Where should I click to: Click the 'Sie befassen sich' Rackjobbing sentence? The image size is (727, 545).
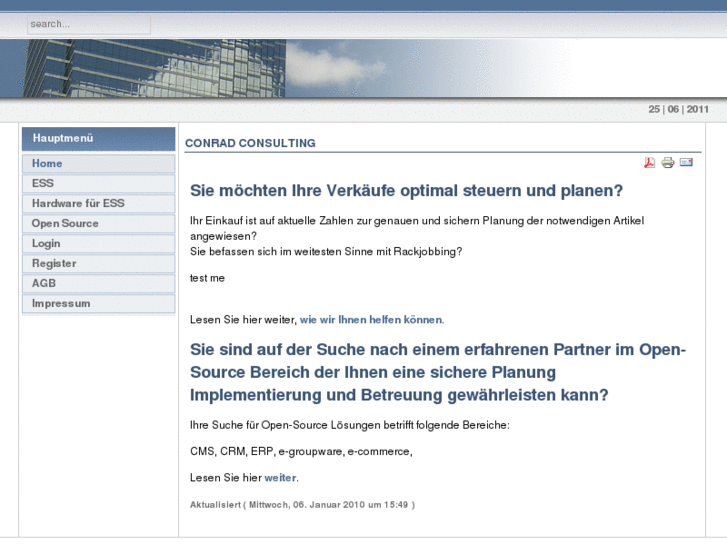pos(326,252)
